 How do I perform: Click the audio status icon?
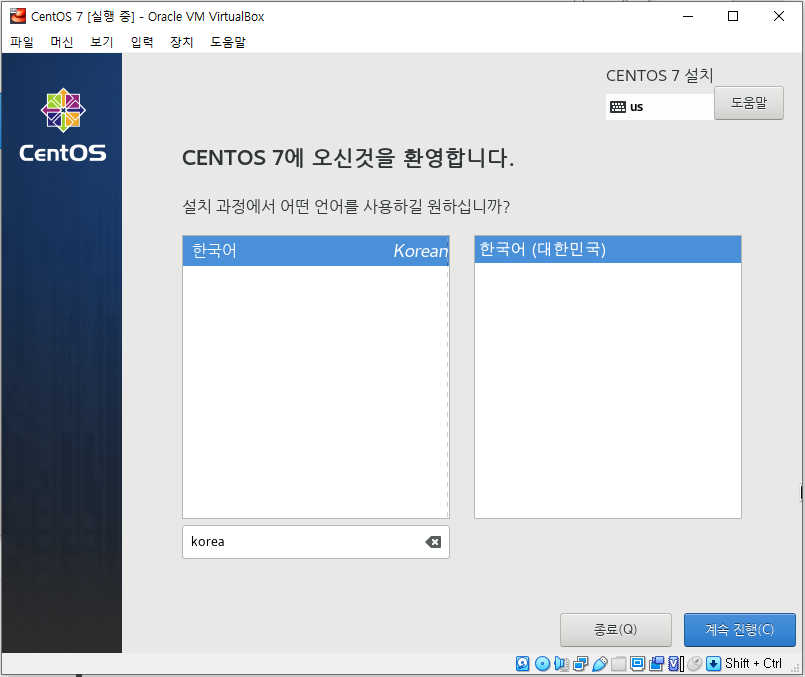point(562,664)
